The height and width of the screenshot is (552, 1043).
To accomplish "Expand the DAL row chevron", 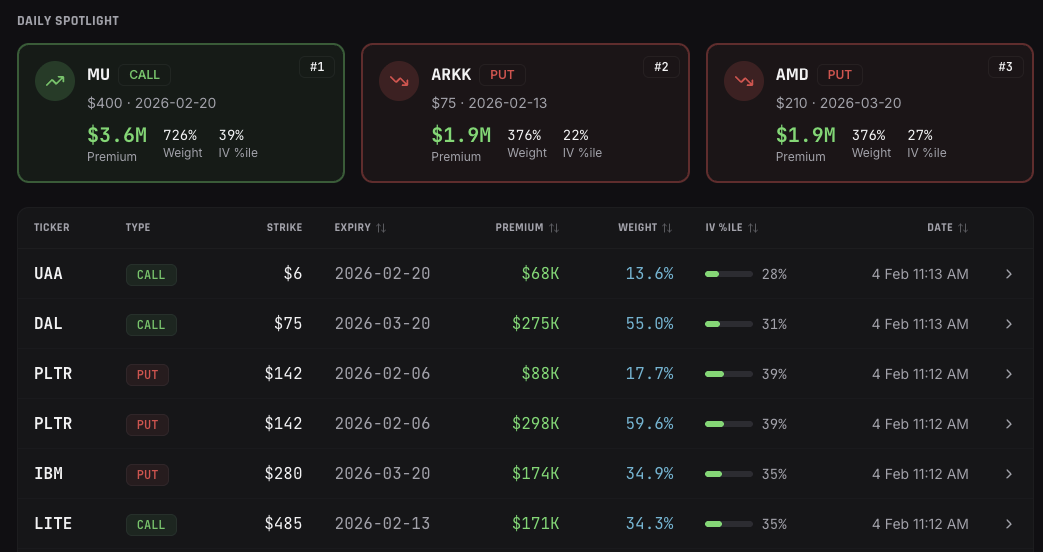I will tap(1008, 324).
